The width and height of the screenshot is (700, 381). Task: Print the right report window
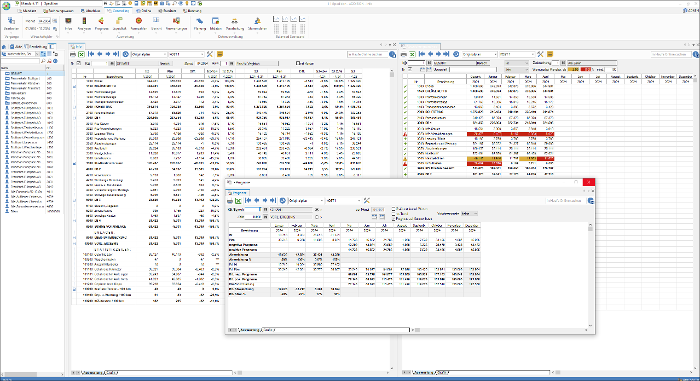404,54
